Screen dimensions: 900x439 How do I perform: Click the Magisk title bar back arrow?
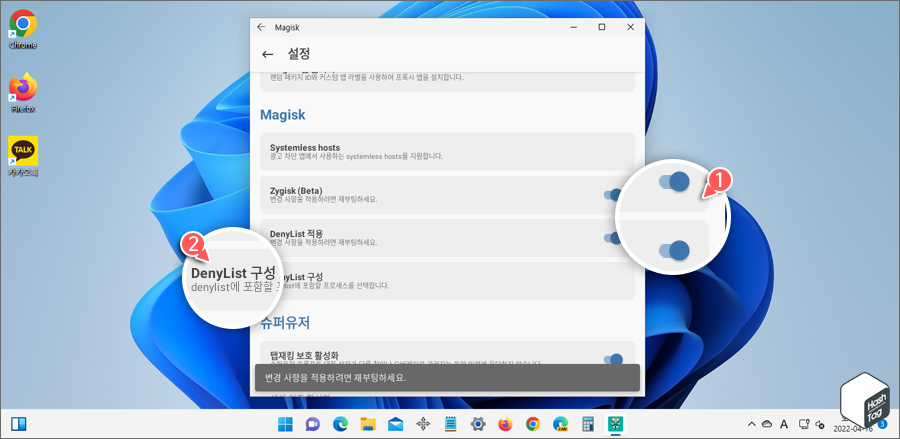click(261, 27)
